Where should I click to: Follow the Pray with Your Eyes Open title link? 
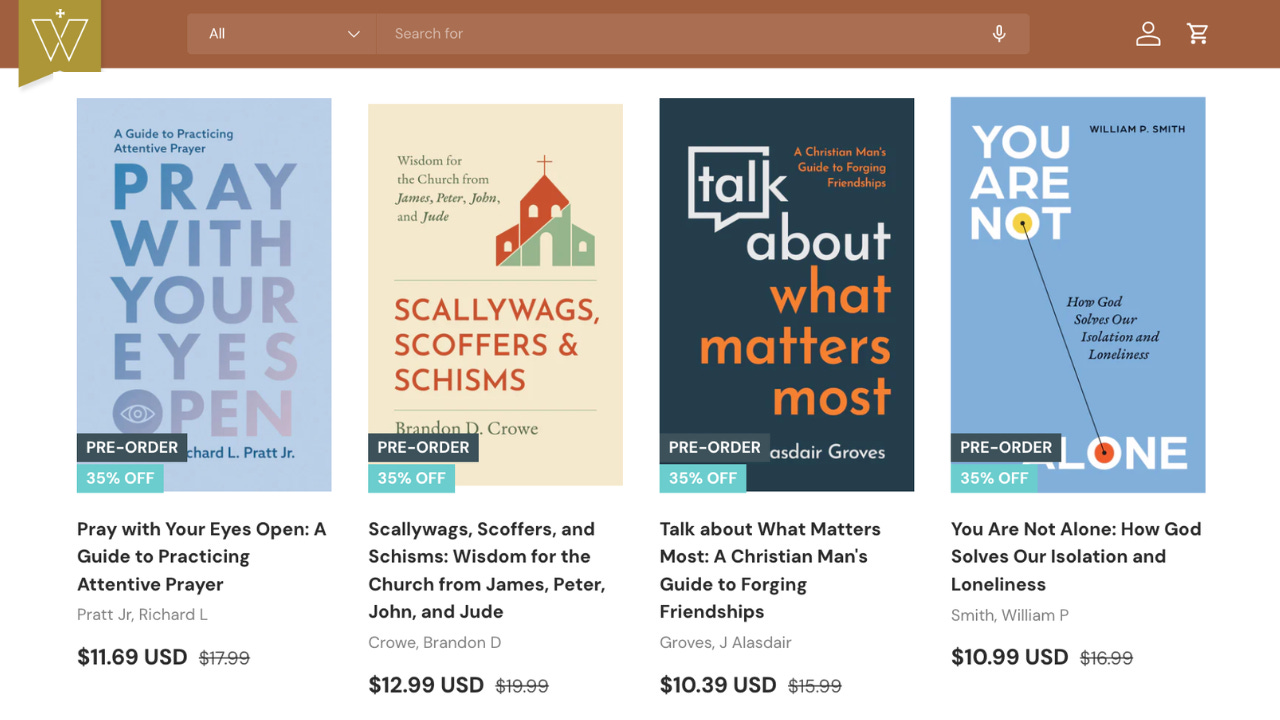[202, 556]
